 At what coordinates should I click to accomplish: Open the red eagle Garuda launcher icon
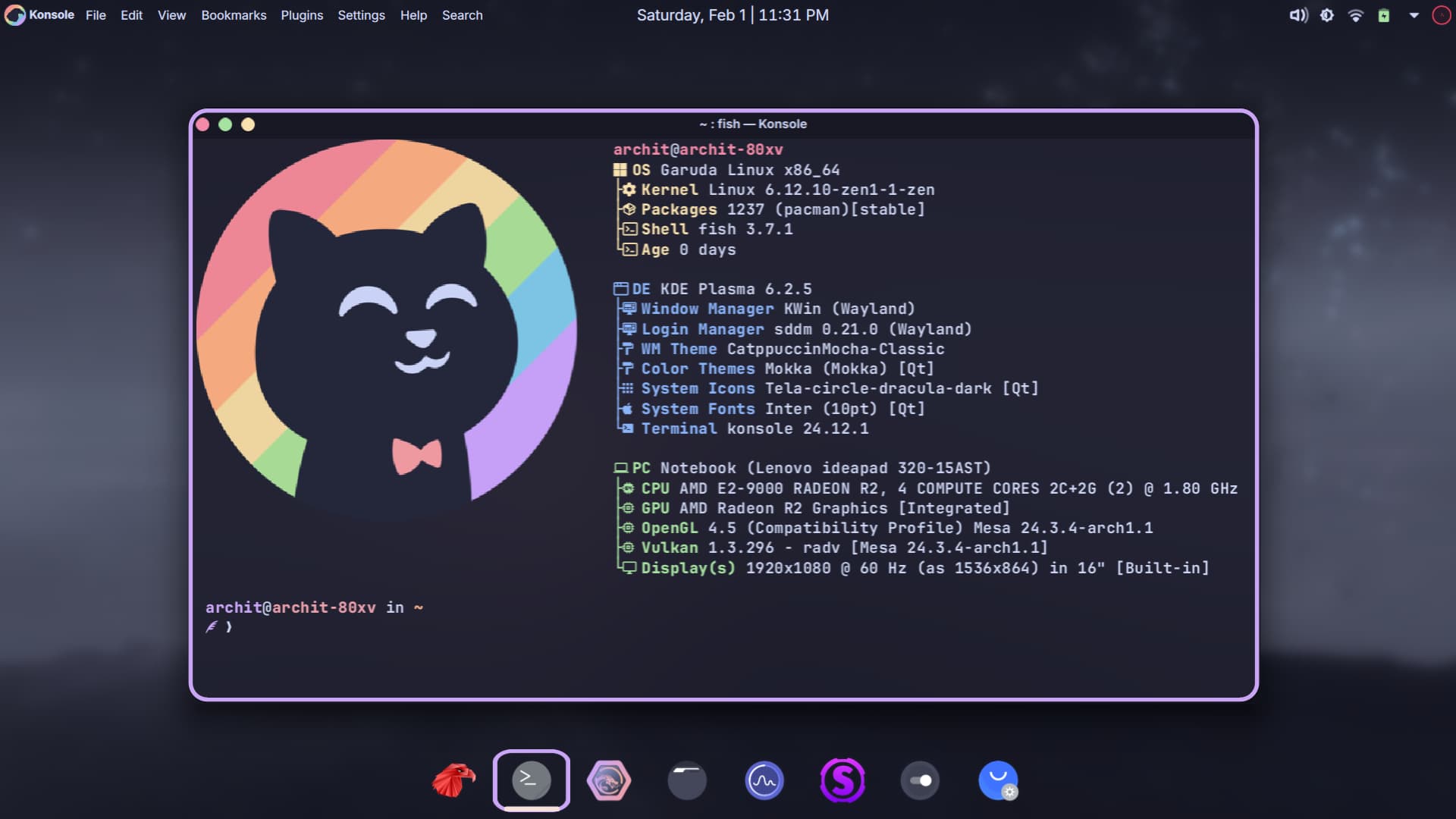point(453,780)
